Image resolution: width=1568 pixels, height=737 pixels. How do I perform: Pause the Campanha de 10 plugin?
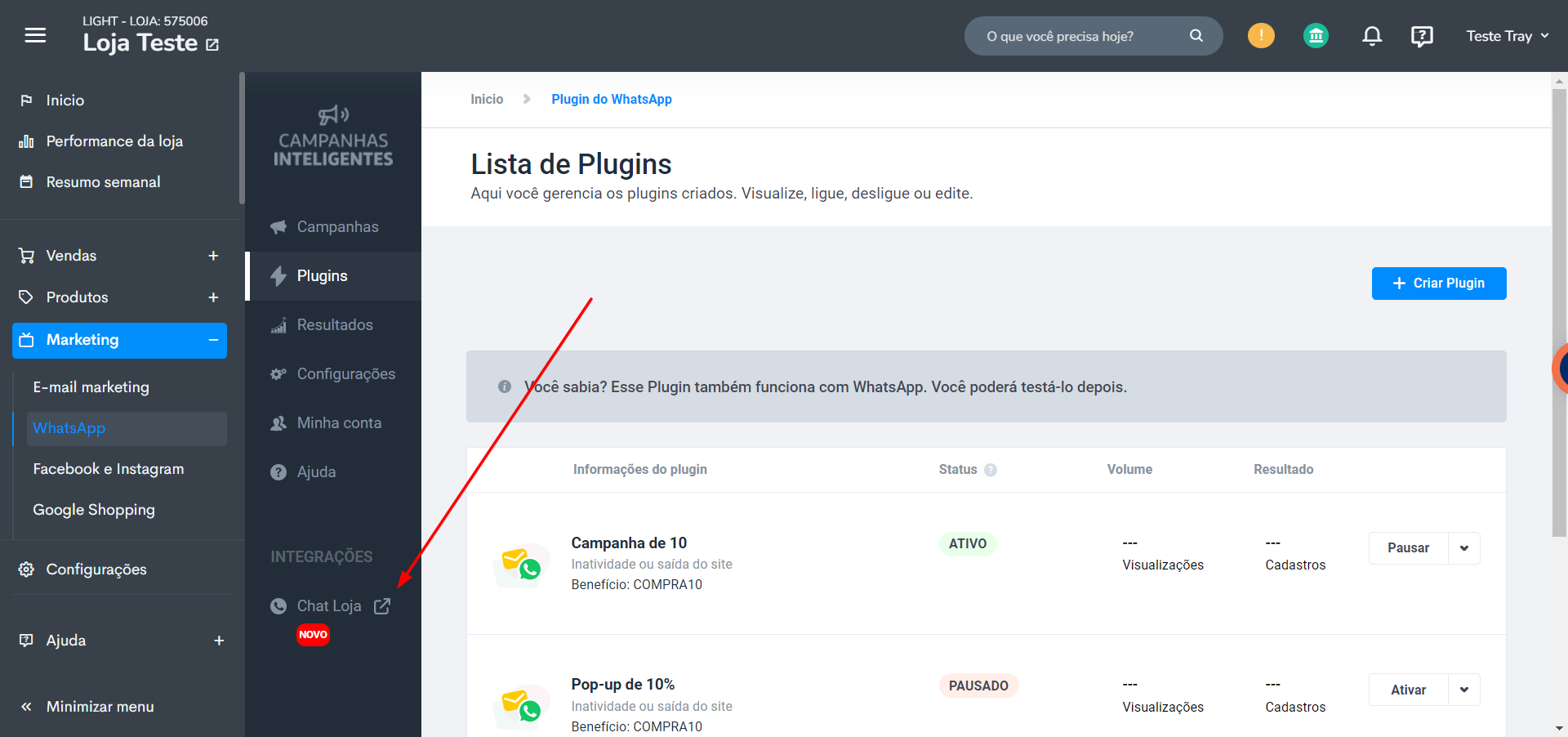pos(1408,548)
